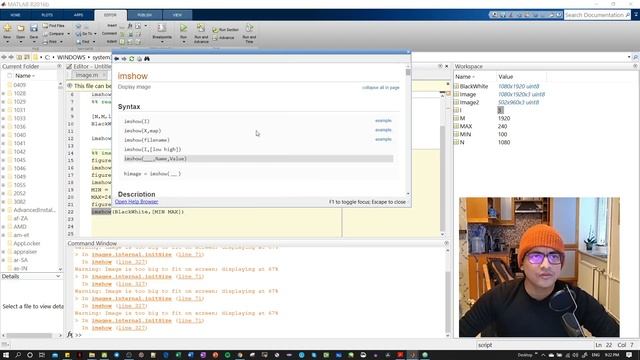Click the collapse all in page link
The height and width of the screenshot is (360, 640).
click(x=380, y=87)
